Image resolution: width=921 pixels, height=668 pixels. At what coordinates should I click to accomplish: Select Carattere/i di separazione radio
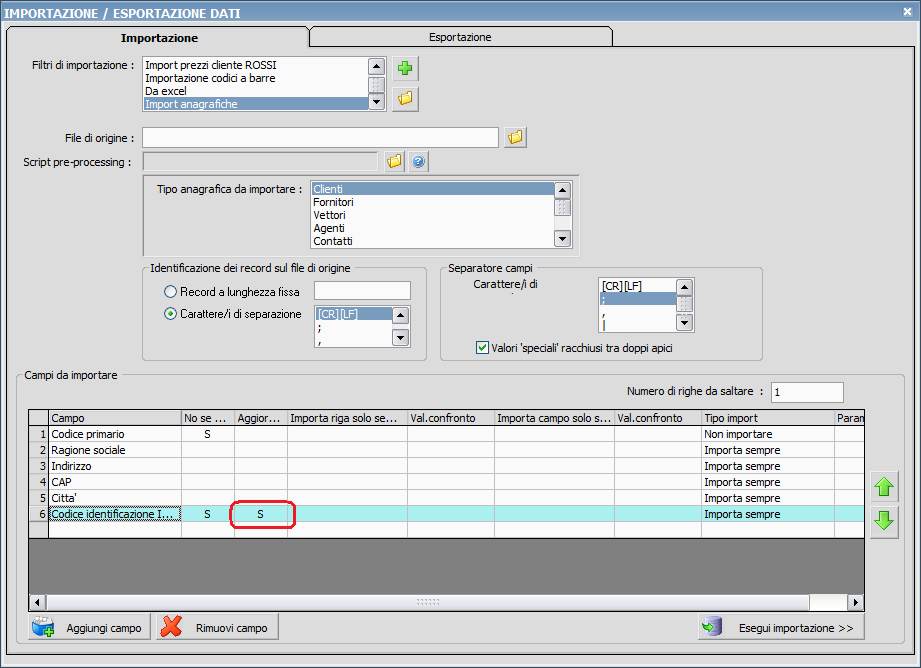(x=170, y=314)
